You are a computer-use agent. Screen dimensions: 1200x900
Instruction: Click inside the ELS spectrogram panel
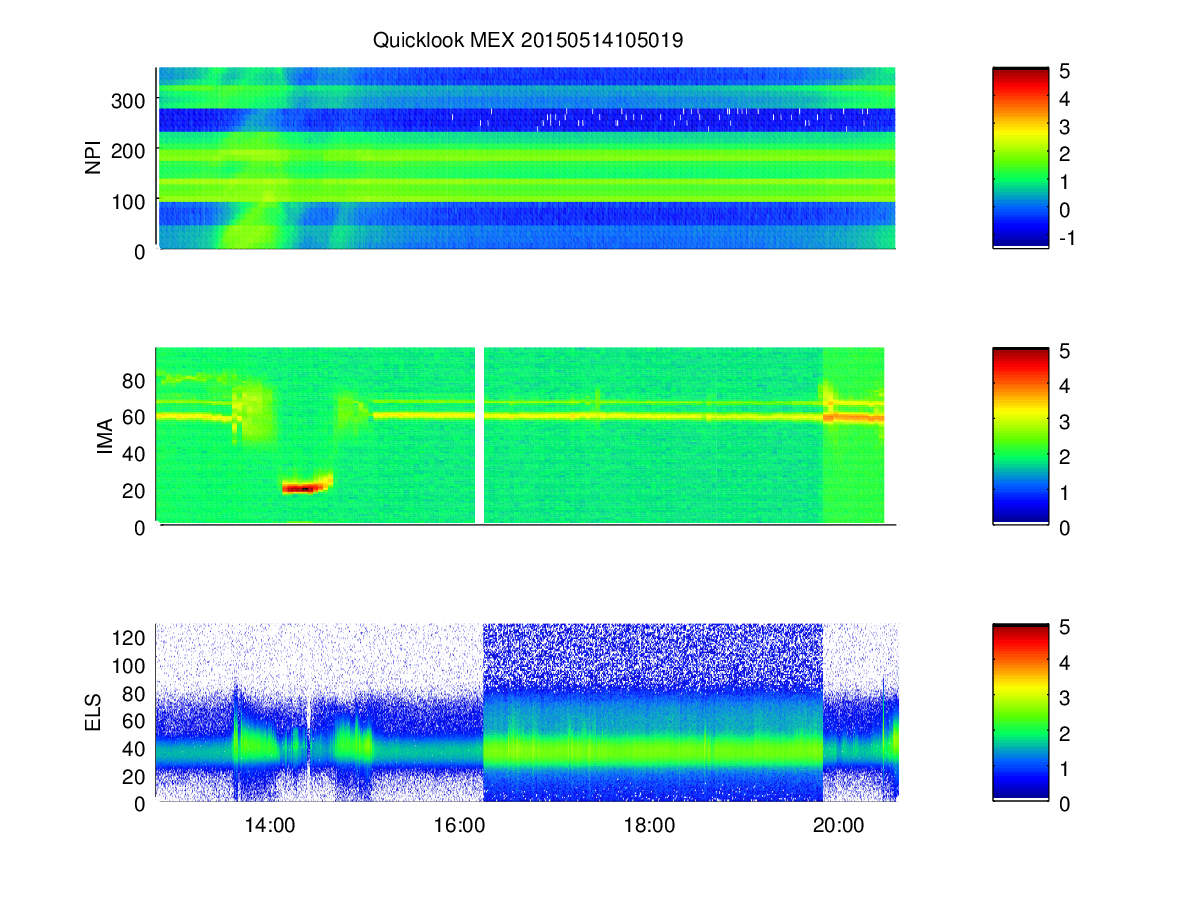pos(526,713)
